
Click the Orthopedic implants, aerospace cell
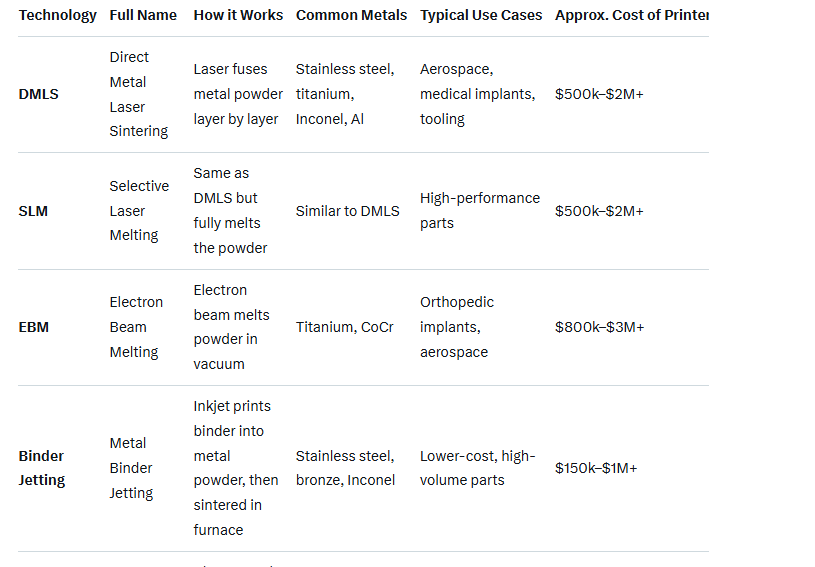(x=457, y=327)
